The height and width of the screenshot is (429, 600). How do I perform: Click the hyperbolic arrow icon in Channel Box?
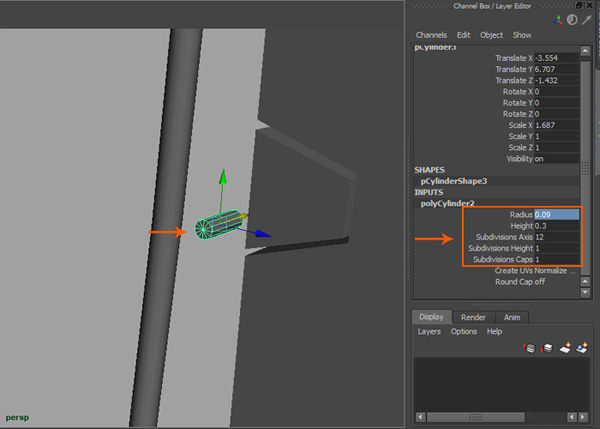(x=586, y=19)
